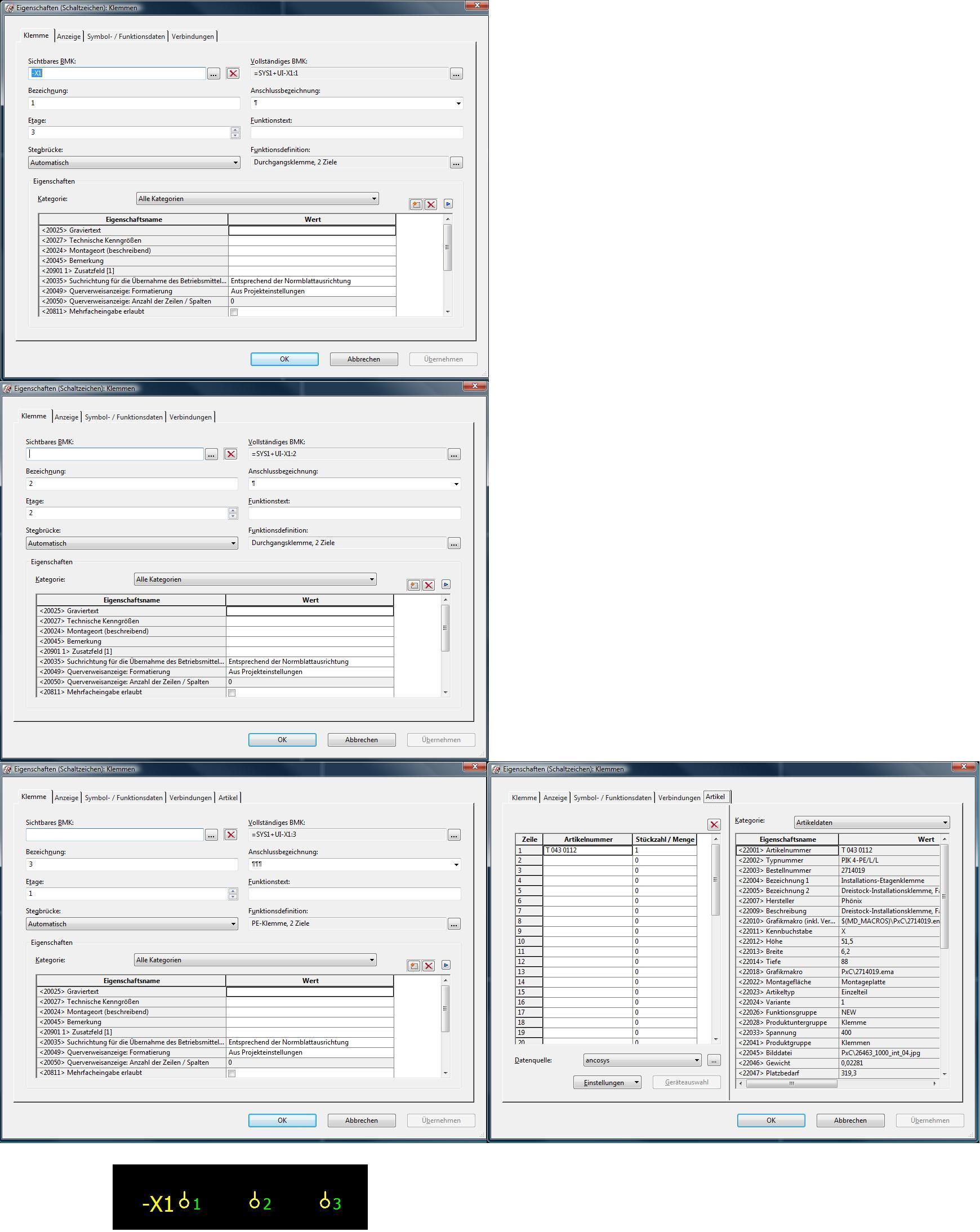Click OK in the X1:1 dialog

[x=284, y=359]
